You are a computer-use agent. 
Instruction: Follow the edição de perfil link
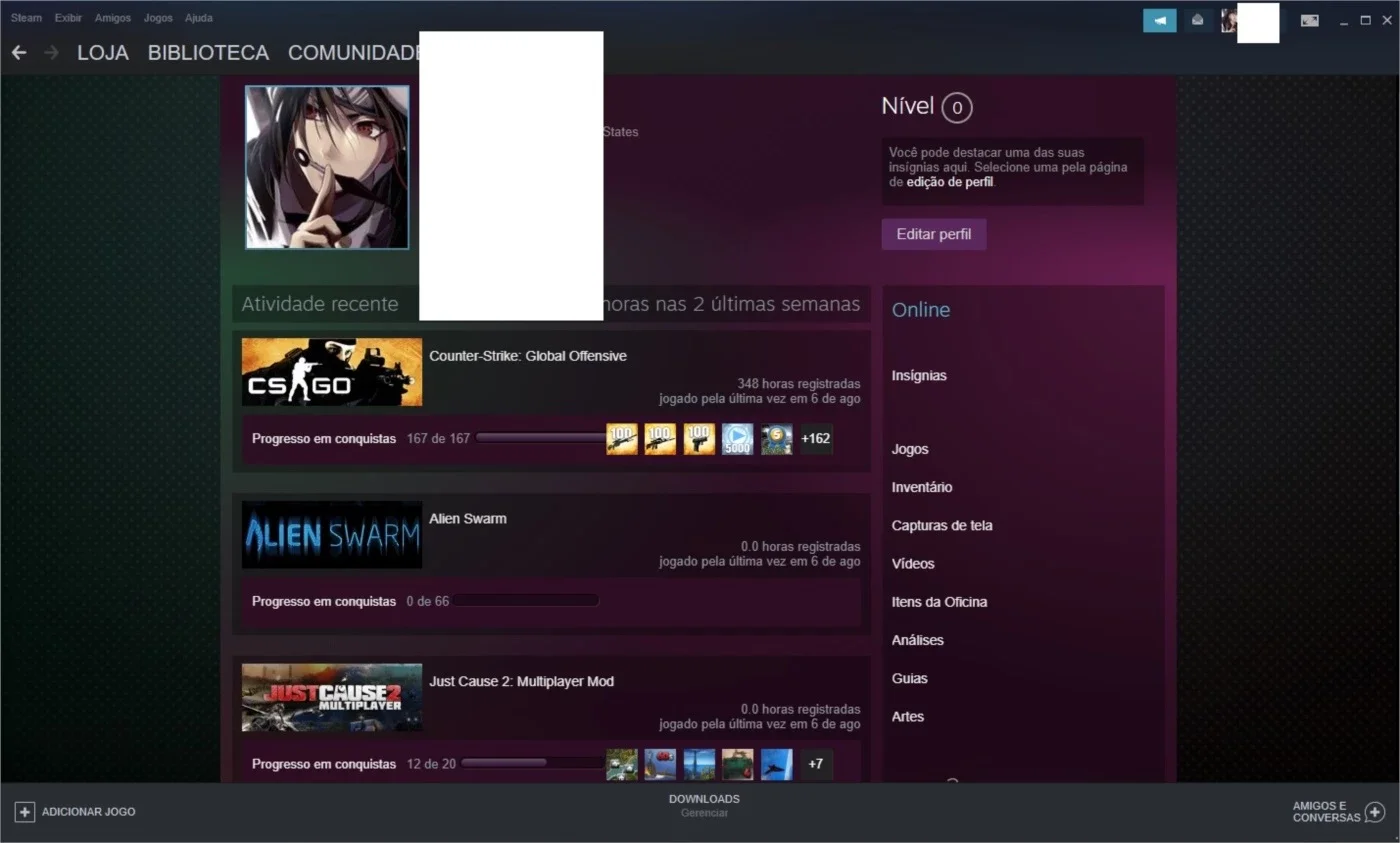coord(950,182)
